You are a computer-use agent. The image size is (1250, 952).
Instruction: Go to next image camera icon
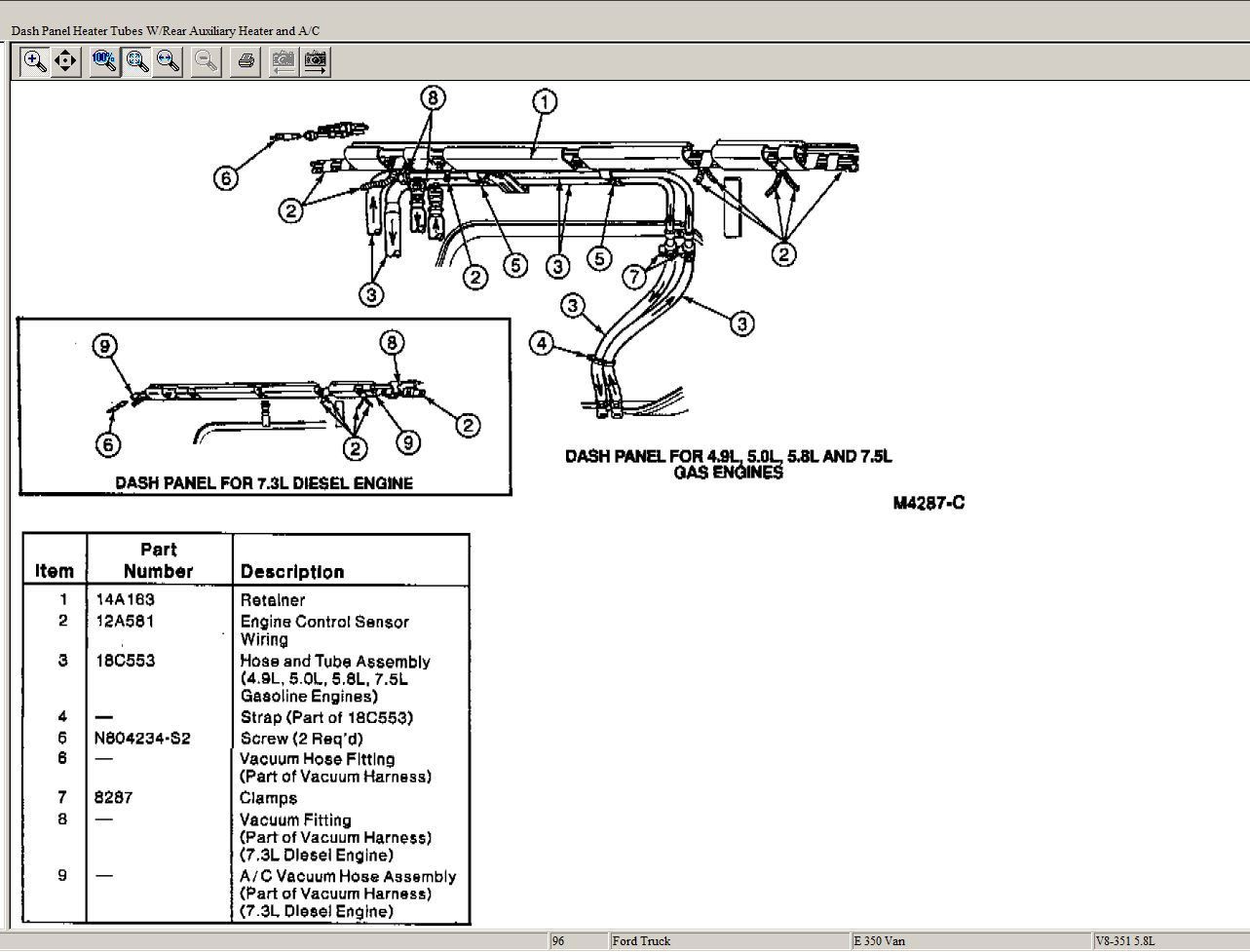(316, 62)
